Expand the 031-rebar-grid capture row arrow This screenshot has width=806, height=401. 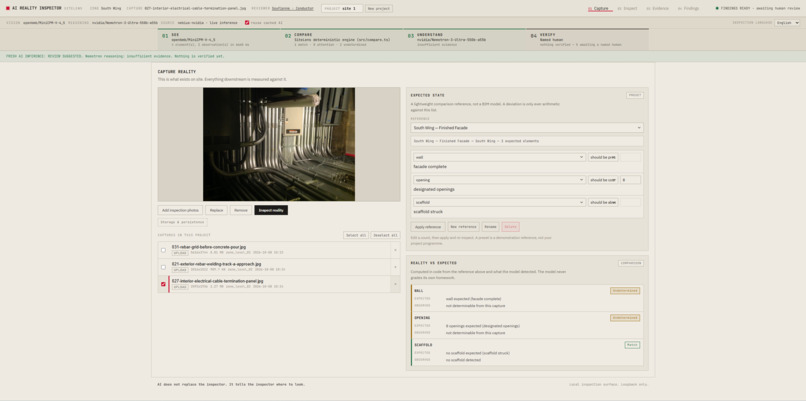pyautogui.click(x=395, y=250)
